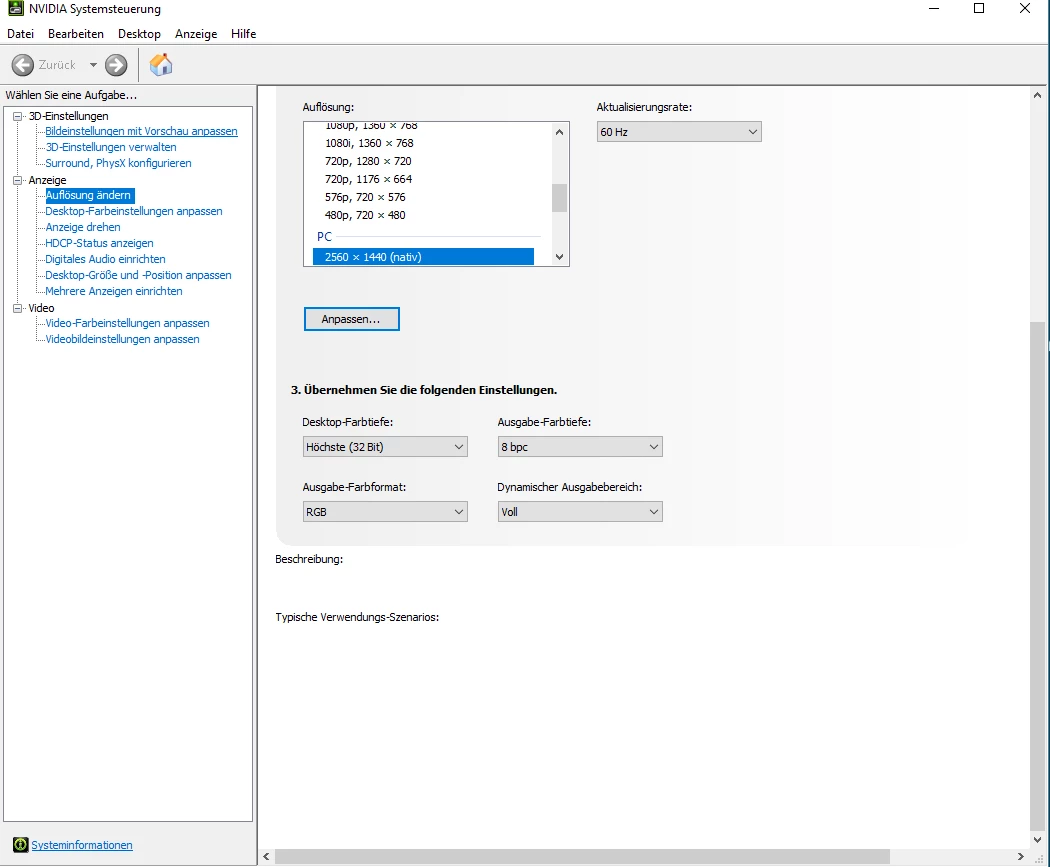Select resolution 1080i, 1360 × 768

click(x=370, y=143)
